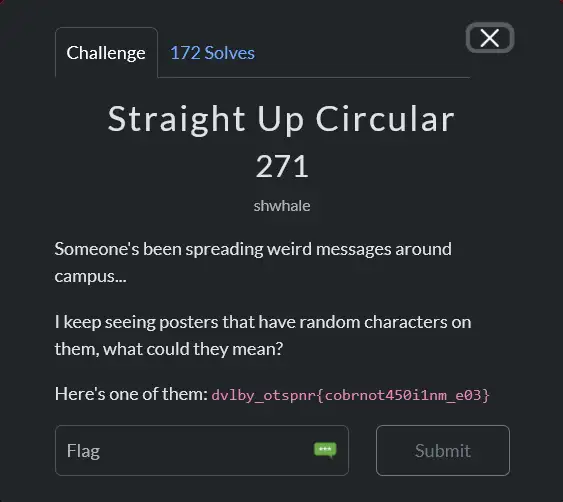Switch to the Challenge tab
563x502 pixels.
tap(106, 53)
